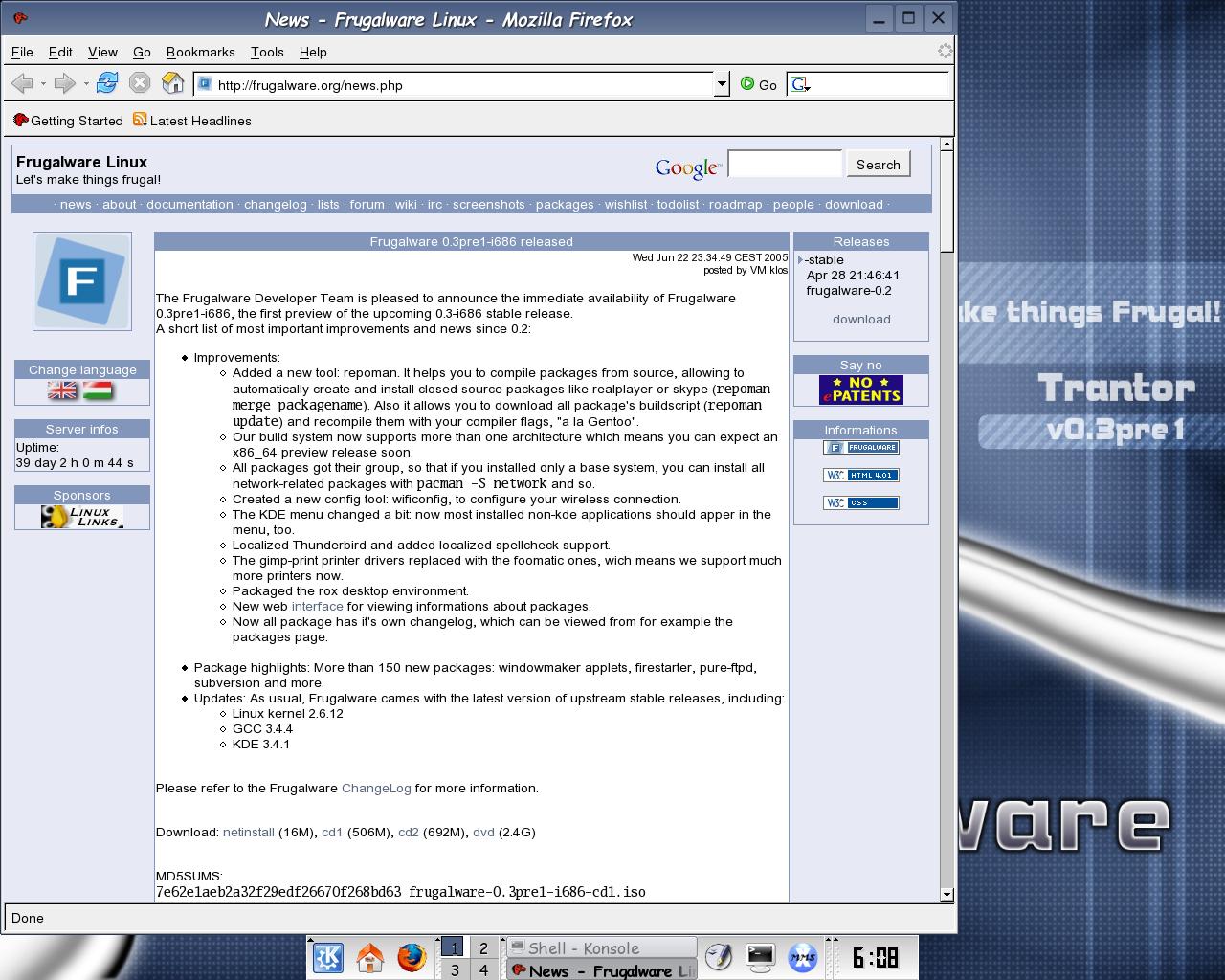Open the changelog nav link
1225x980 pixels.
pos(276,204)
